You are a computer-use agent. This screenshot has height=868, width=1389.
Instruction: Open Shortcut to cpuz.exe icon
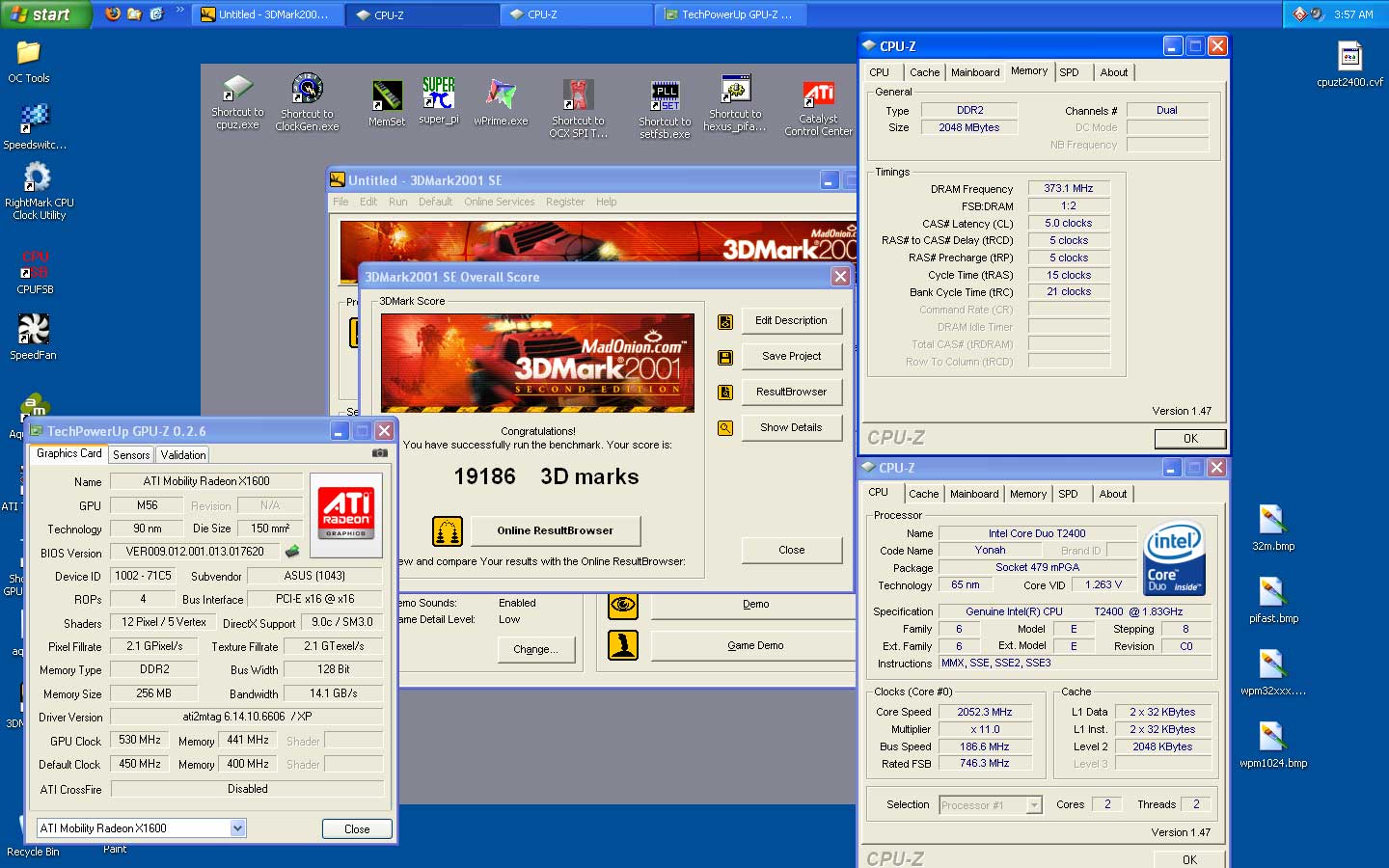(237, 89)
